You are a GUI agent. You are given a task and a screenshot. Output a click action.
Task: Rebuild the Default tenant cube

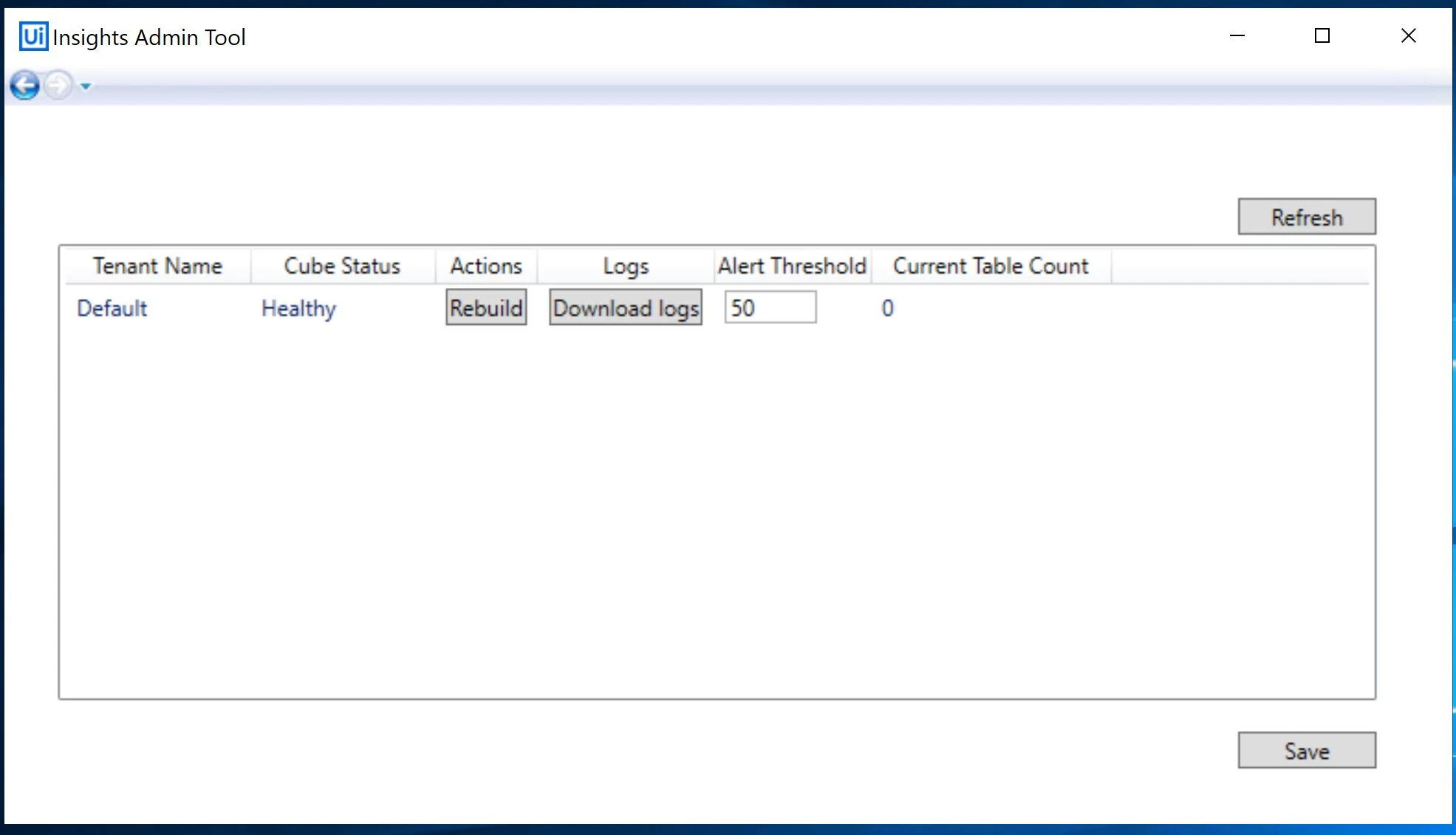coord(486,308)
